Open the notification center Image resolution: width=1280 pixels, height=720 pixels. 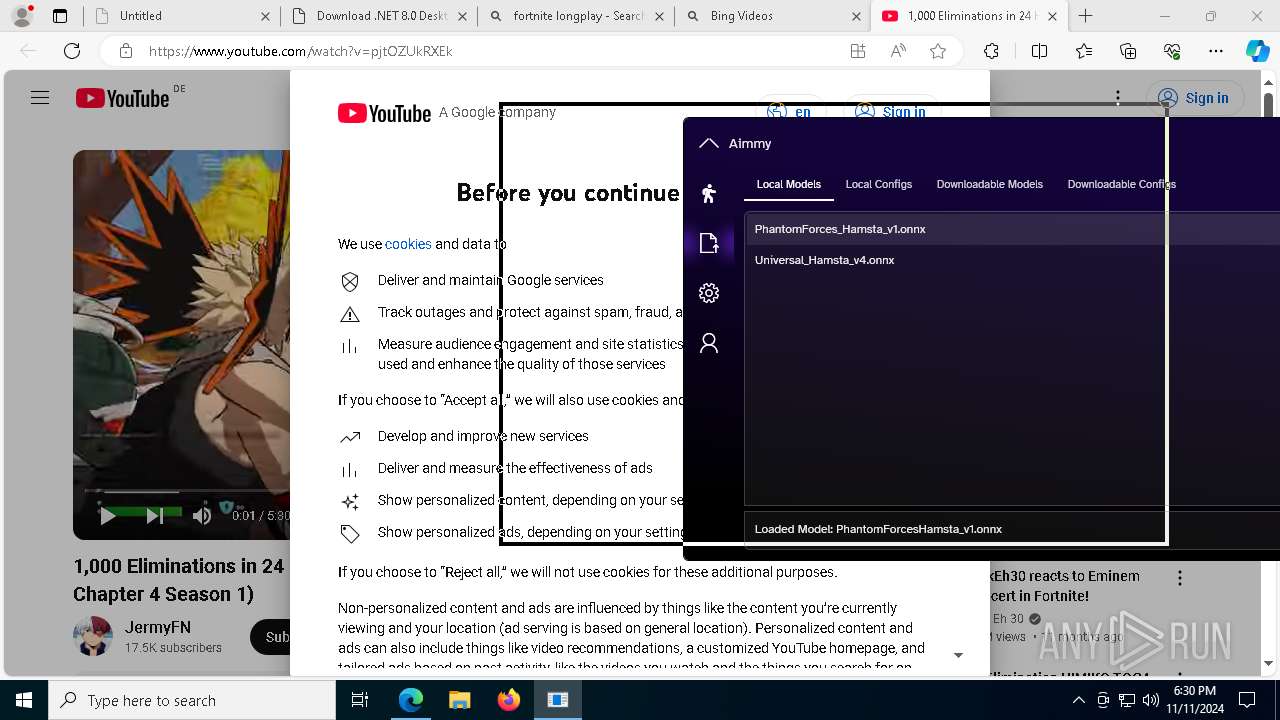click(x=1247, y=700)
